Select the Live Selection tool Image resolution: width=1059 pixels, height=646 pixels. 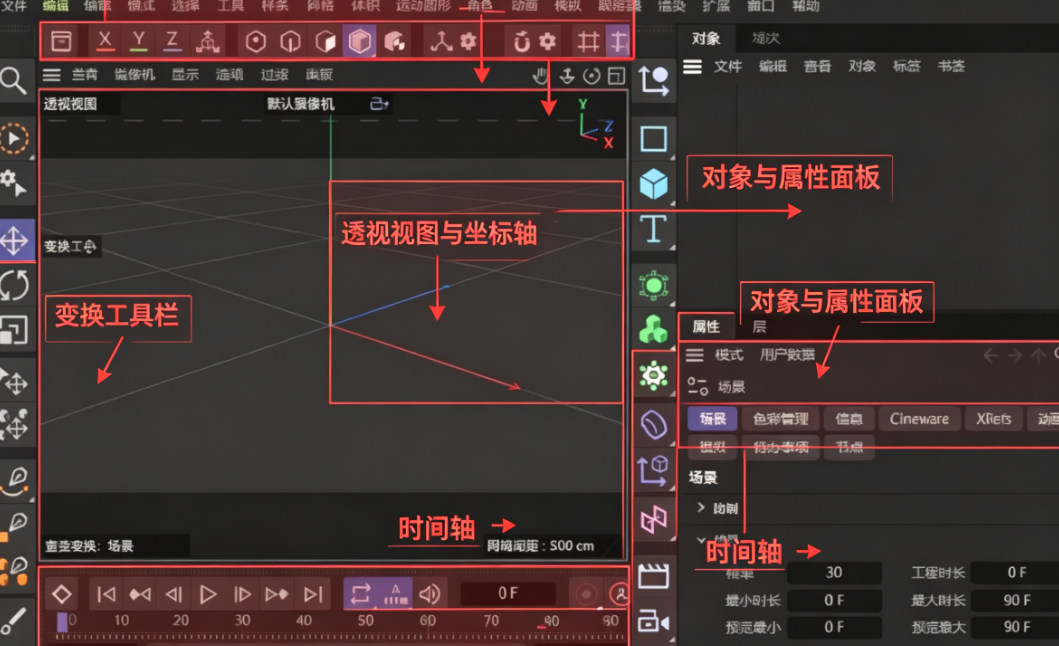click(14, 139)
